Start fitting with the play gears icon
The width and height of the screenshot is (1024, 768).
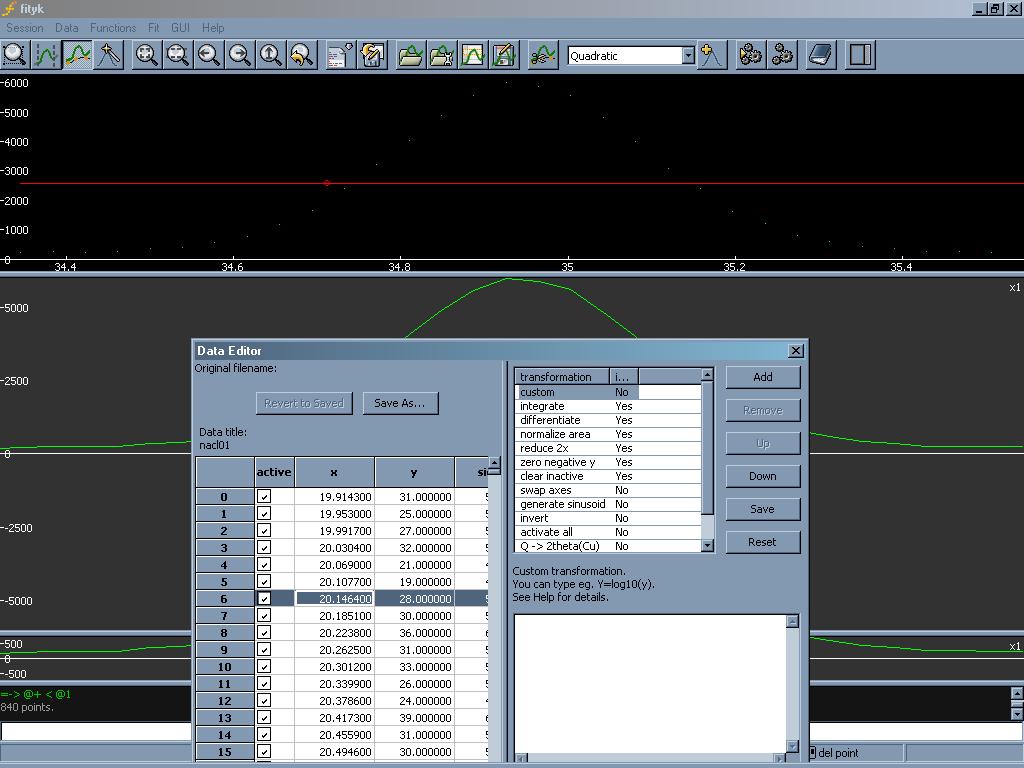[750, 55]
